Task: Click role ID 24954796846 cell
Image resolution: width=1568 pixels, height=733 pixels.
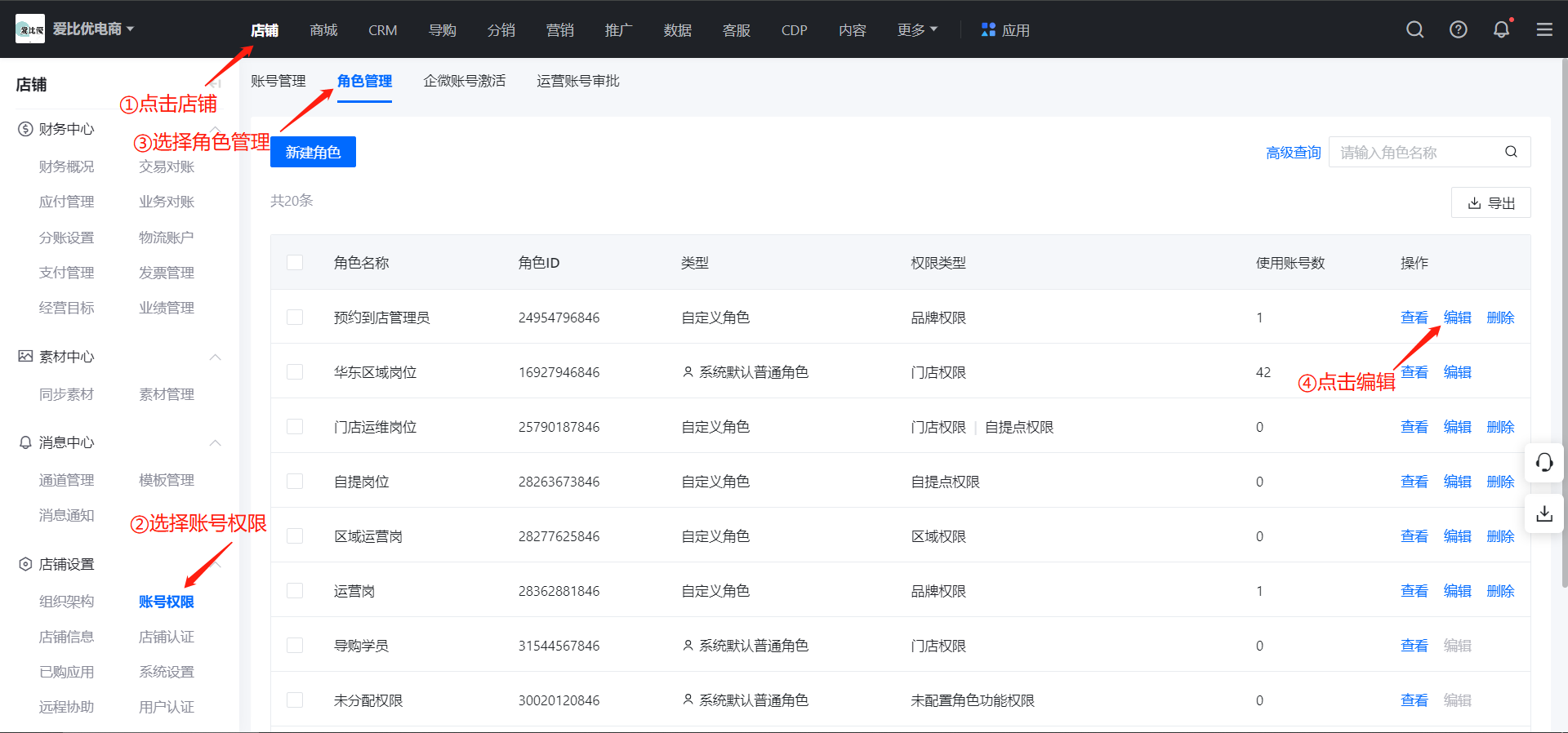Action: 559,318
